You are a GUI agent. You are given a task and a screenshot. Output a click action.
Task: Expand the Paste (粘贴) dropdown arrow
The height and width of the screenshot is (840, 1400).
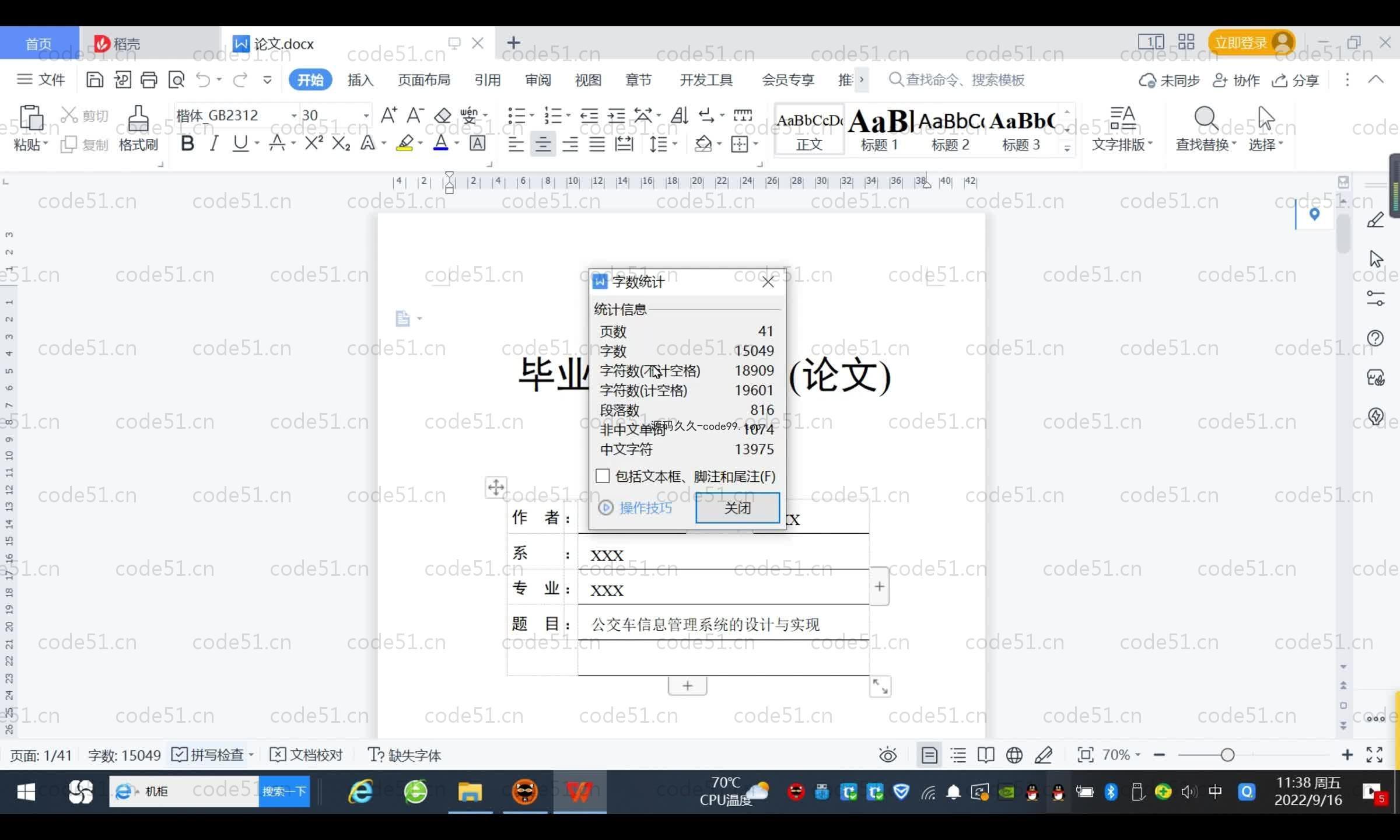click(x=45, y=143)
